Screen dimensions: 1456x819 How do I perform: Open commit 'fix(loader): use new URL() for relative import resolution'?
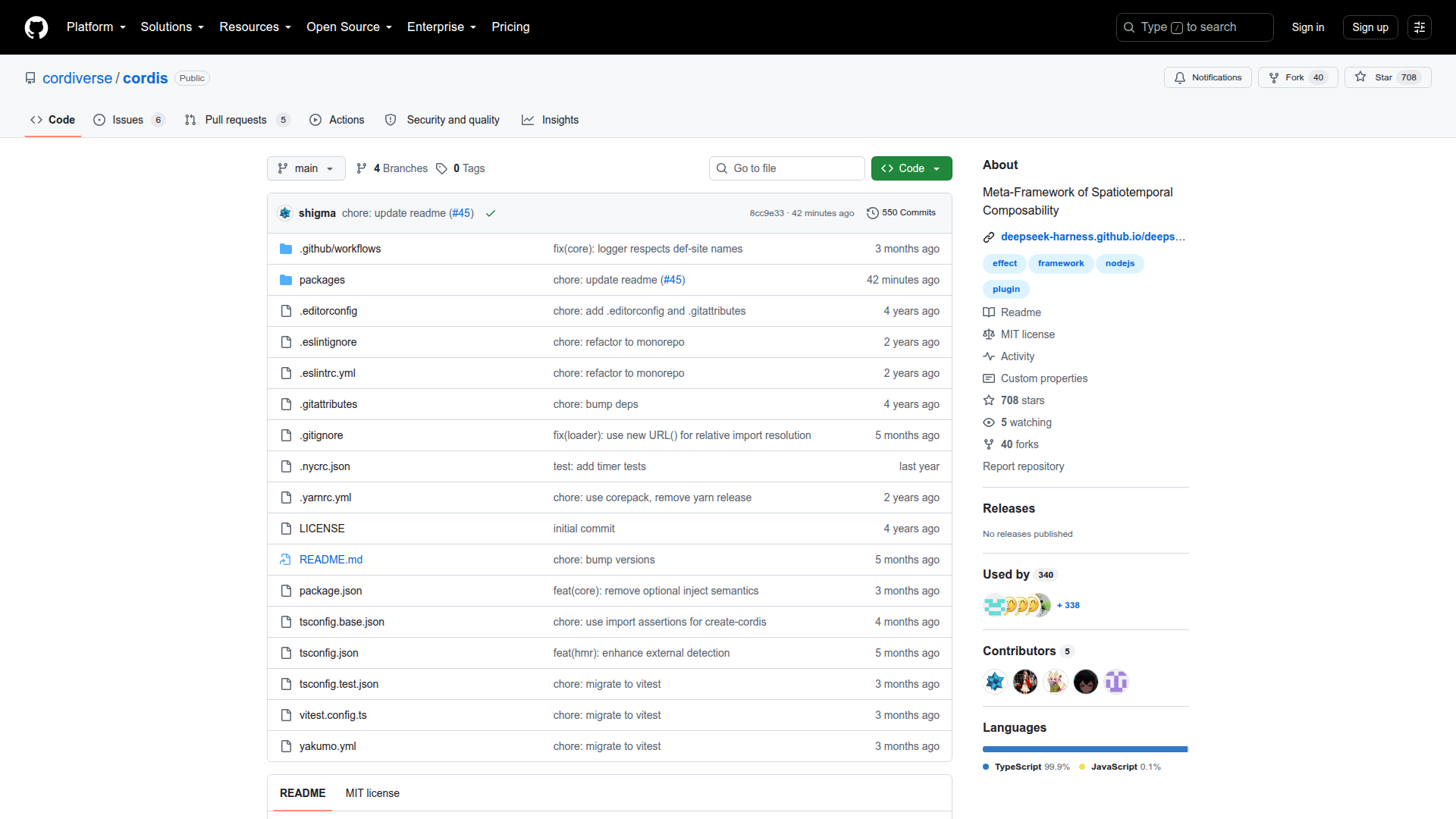[x=682, y=435]
